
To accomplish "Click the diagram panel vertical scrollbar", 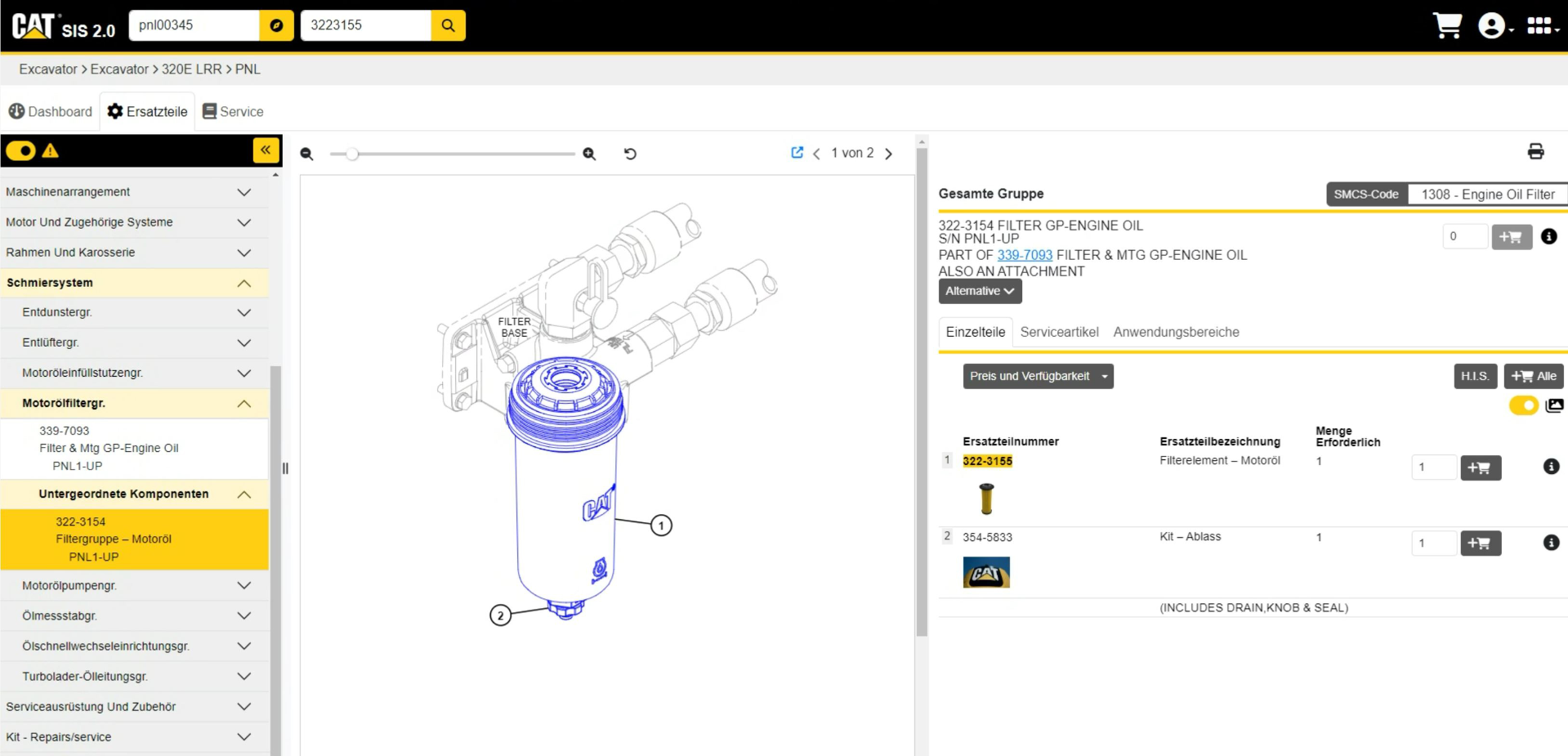I will click(x=922, y=391).
